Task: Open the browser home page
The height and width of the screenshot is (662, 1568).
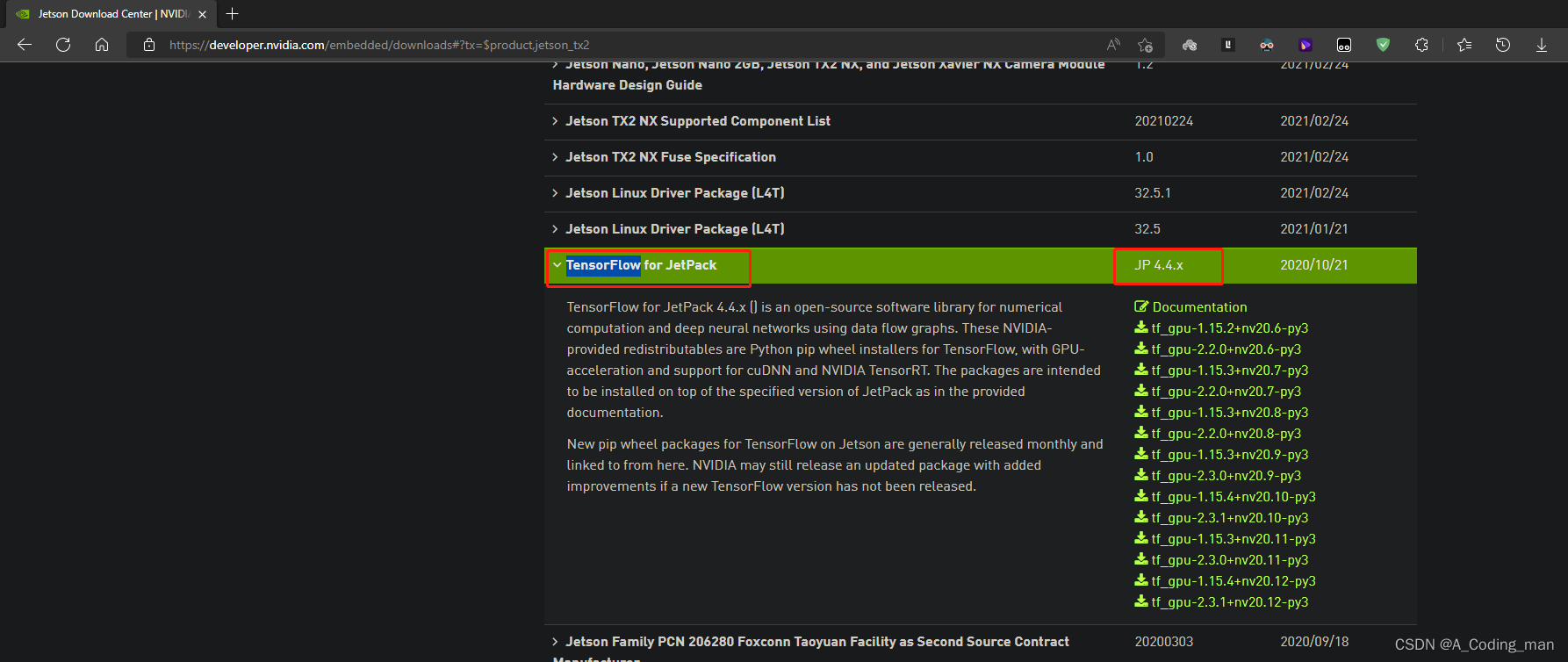Action: tap(102, 45)
